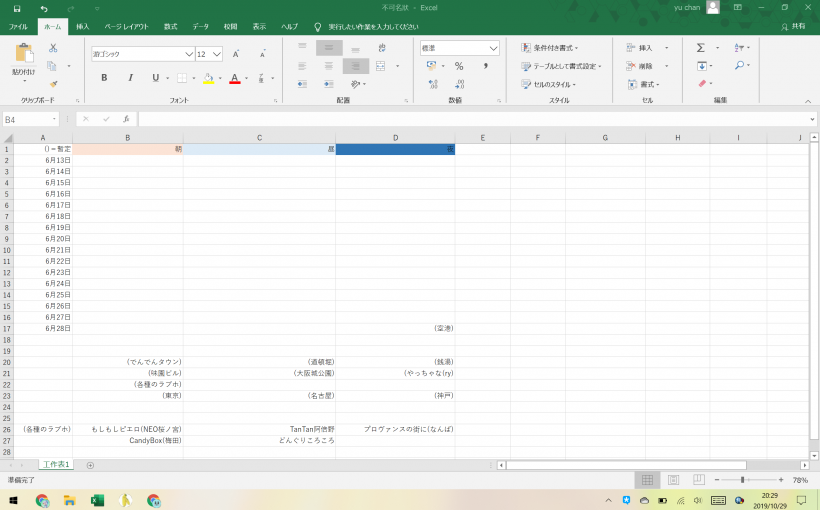The image size is (820, 510).
Task: Expand Format as Table (テーブルとして書式設定) menu
Action: pyautogui.click(x=561, y=66)
